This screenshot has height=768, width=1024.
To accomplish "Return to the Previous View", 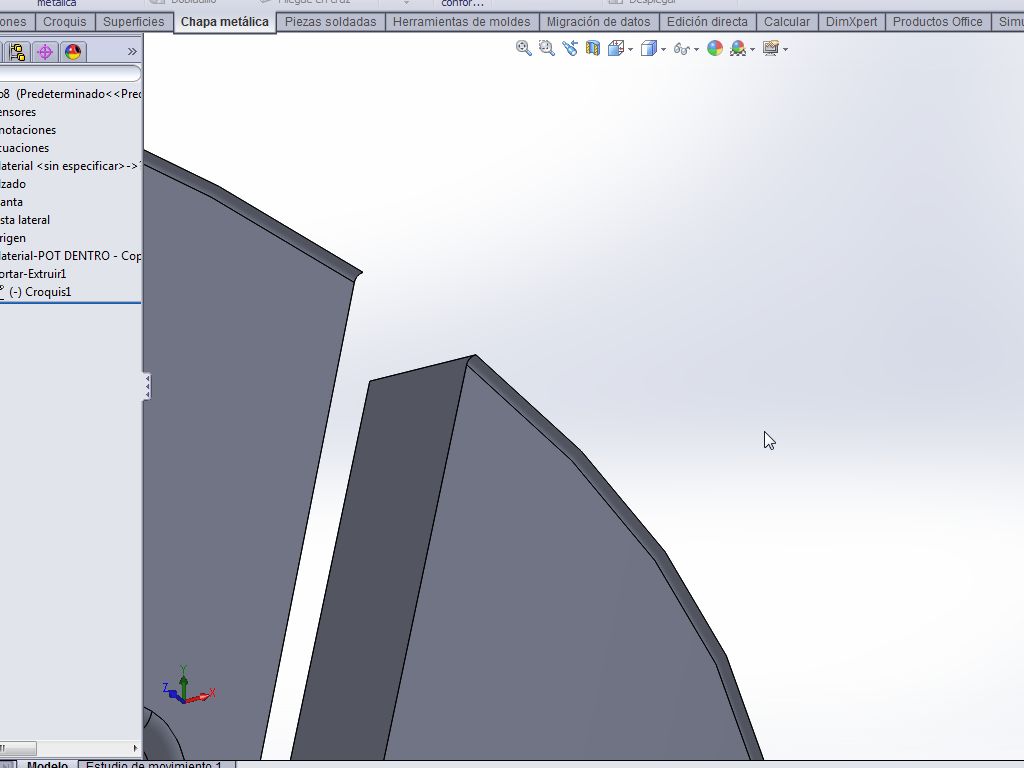I will pyautogui.click(x=569, y=48).
